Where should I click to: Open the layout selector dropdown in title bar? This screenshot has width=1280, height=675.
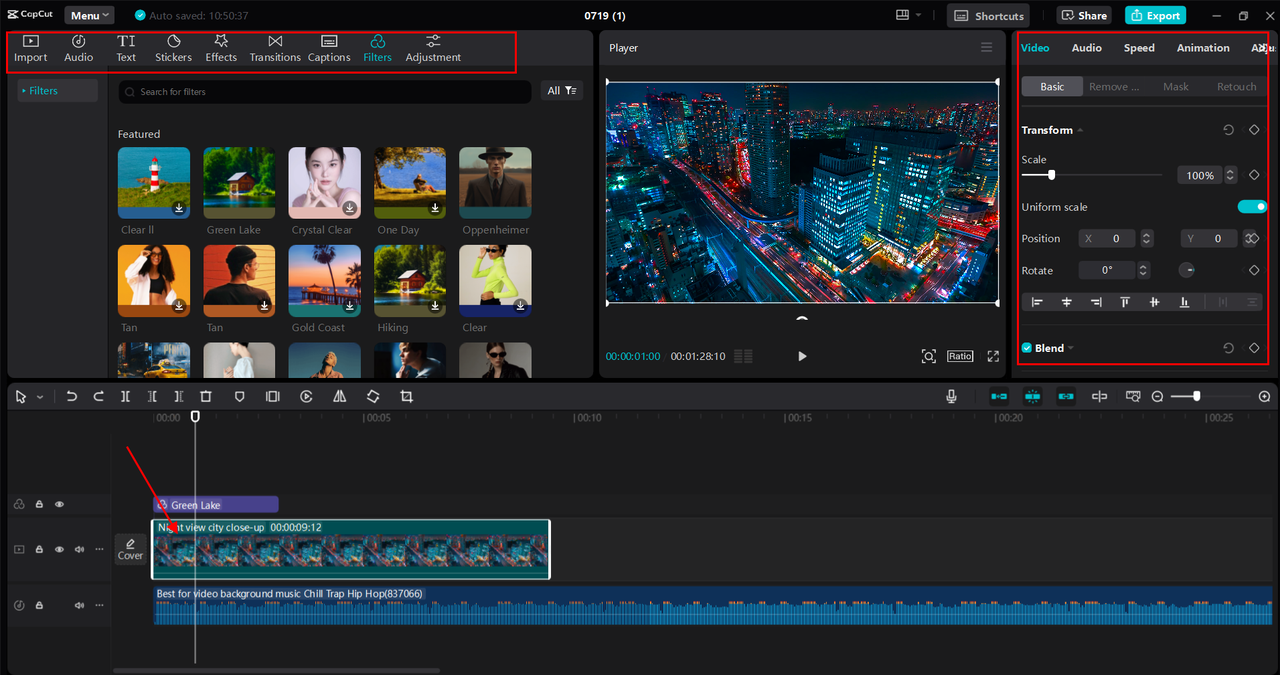(909, 15)
